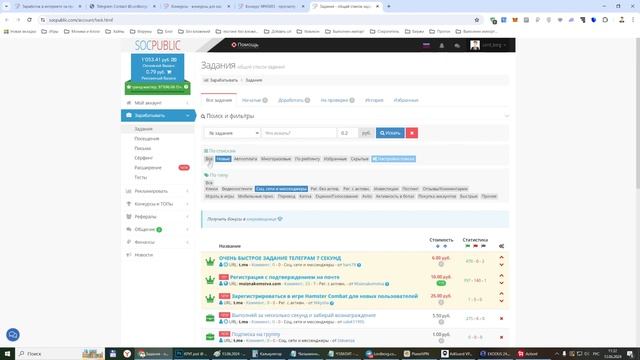Image resolution: width=640 pixels, height=360 pixels.
Task: Click the crown icon of the Hamster Combat task
Action: pyautogui.click(x=210, y=299)
